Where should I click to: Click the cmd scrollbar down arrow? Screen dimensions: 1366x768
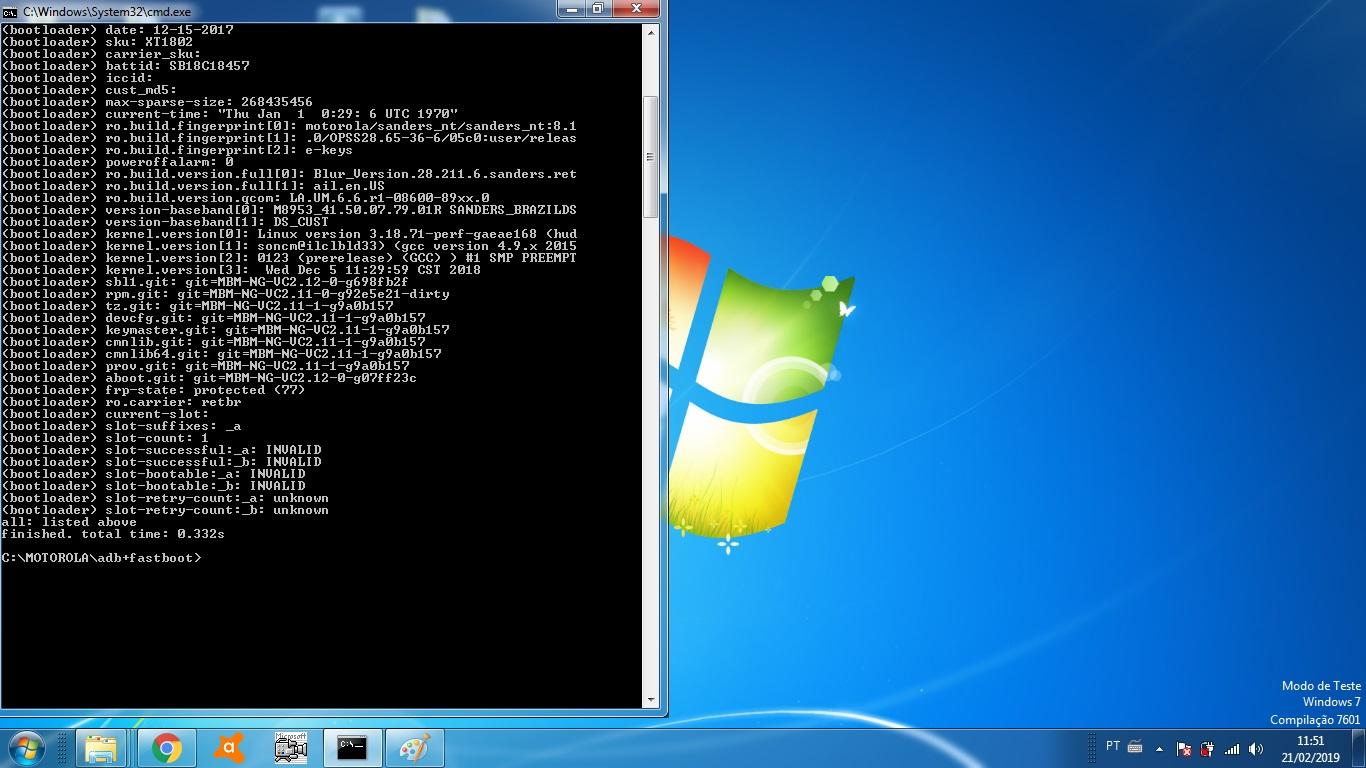pyautogui.click(x=651, y=700)
